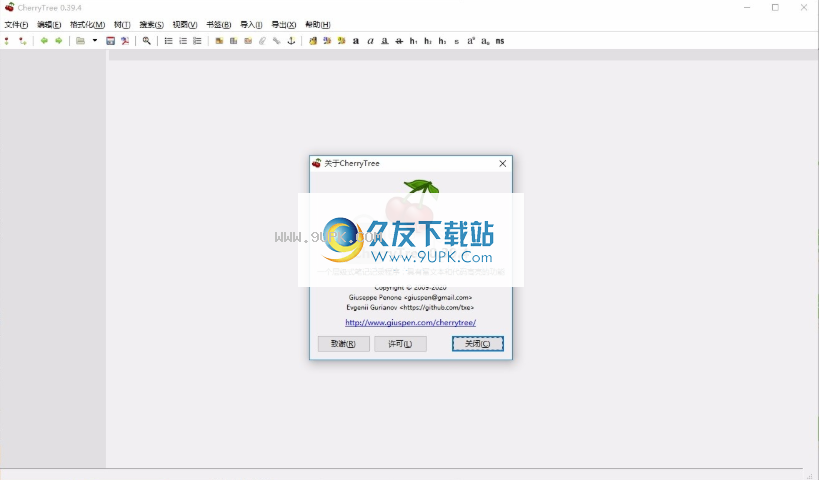This screenshot has width=822, height=480.
Task: Click the 致谢(R) credits button
Action: (343, 344)
